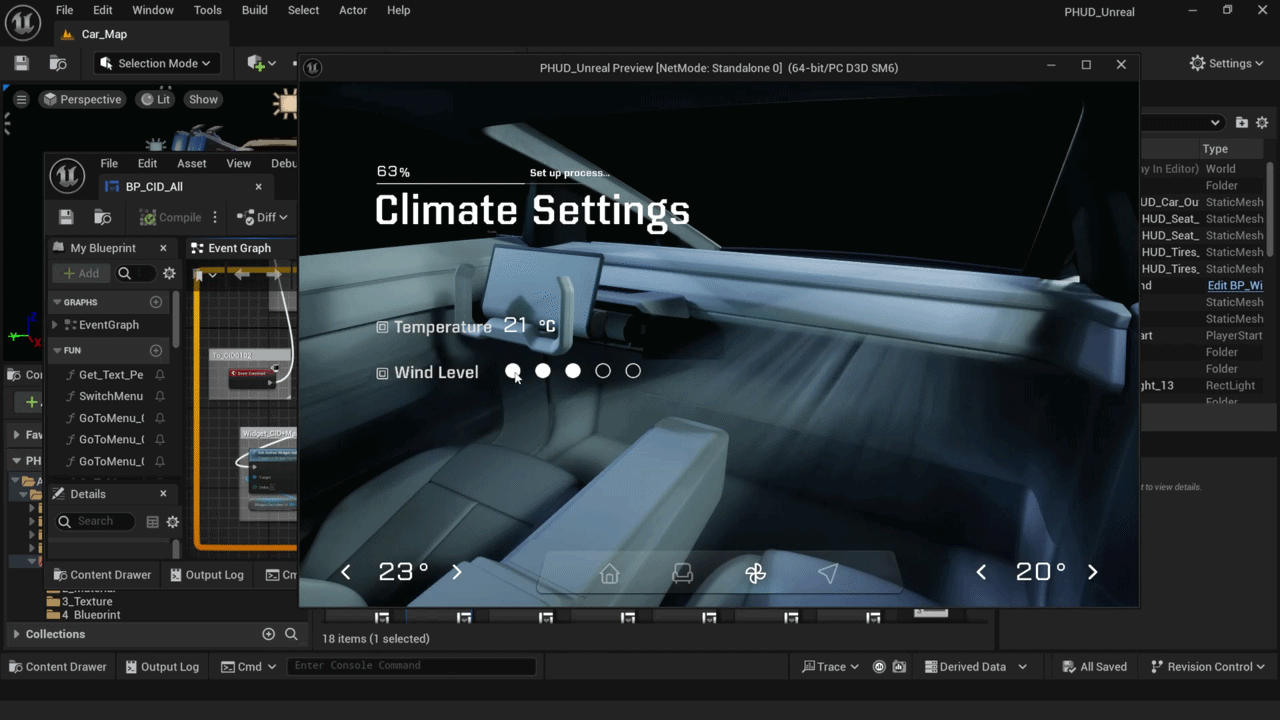Switch to the Event Graph tab

click(x=238, y=248)
